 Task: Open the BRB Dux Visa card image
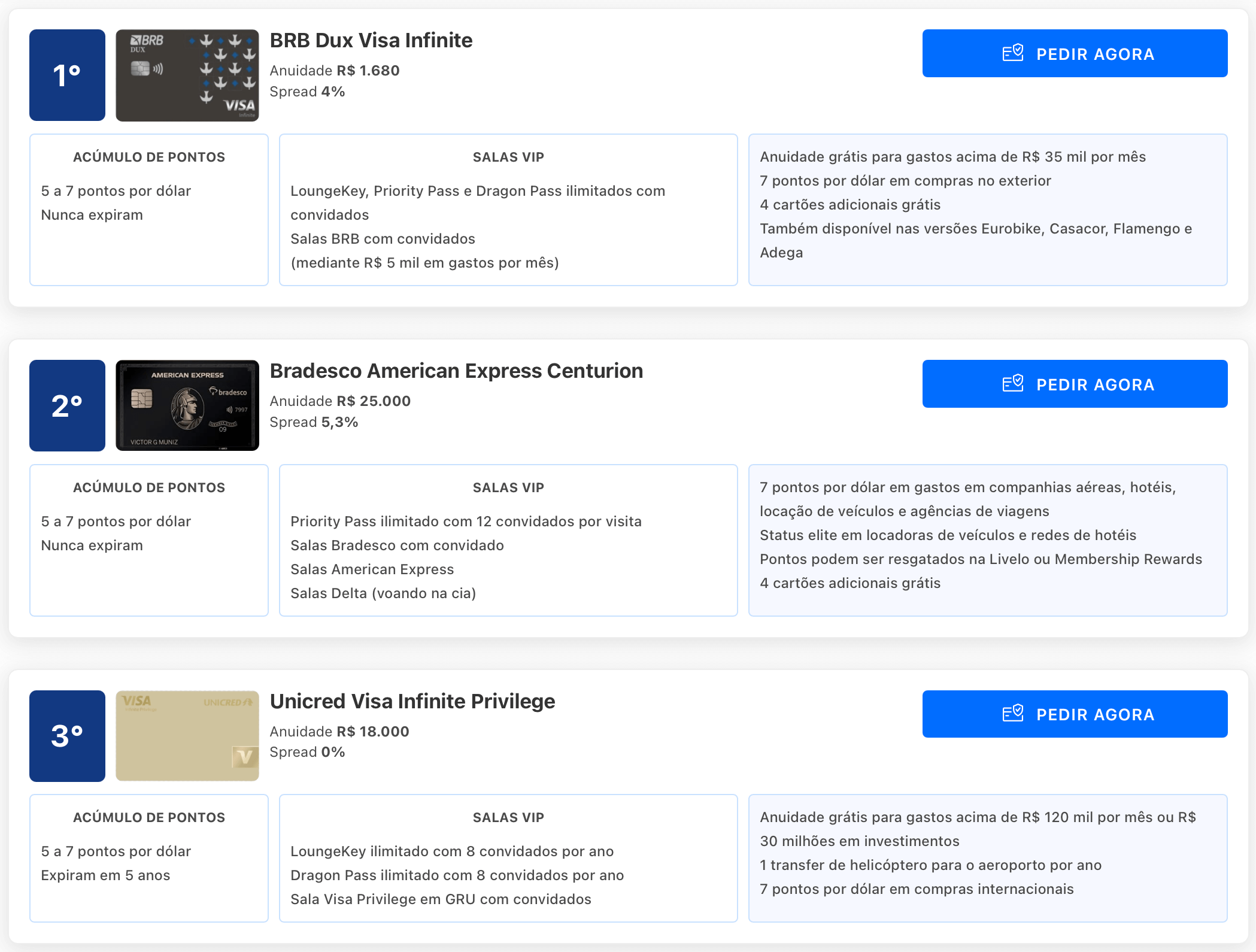[x=187, y=75]
